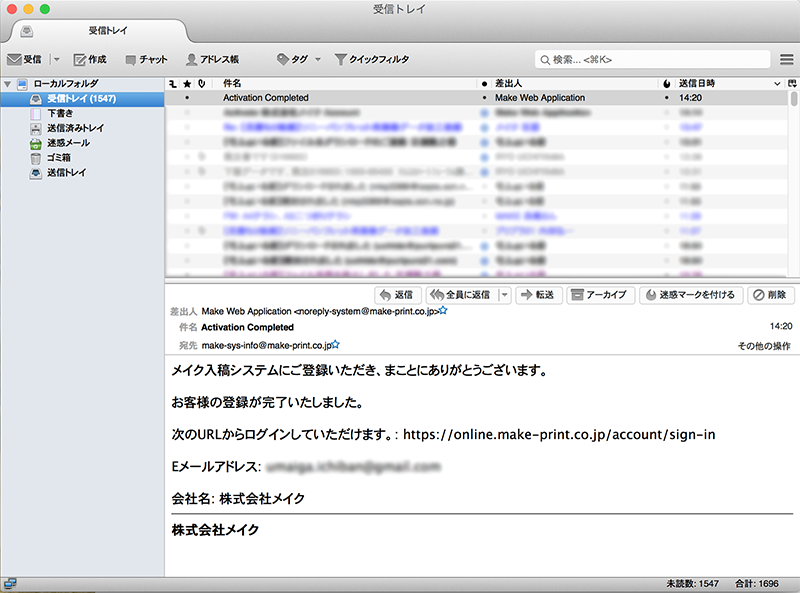Click 14:20 time in message header

coord(781,326)
